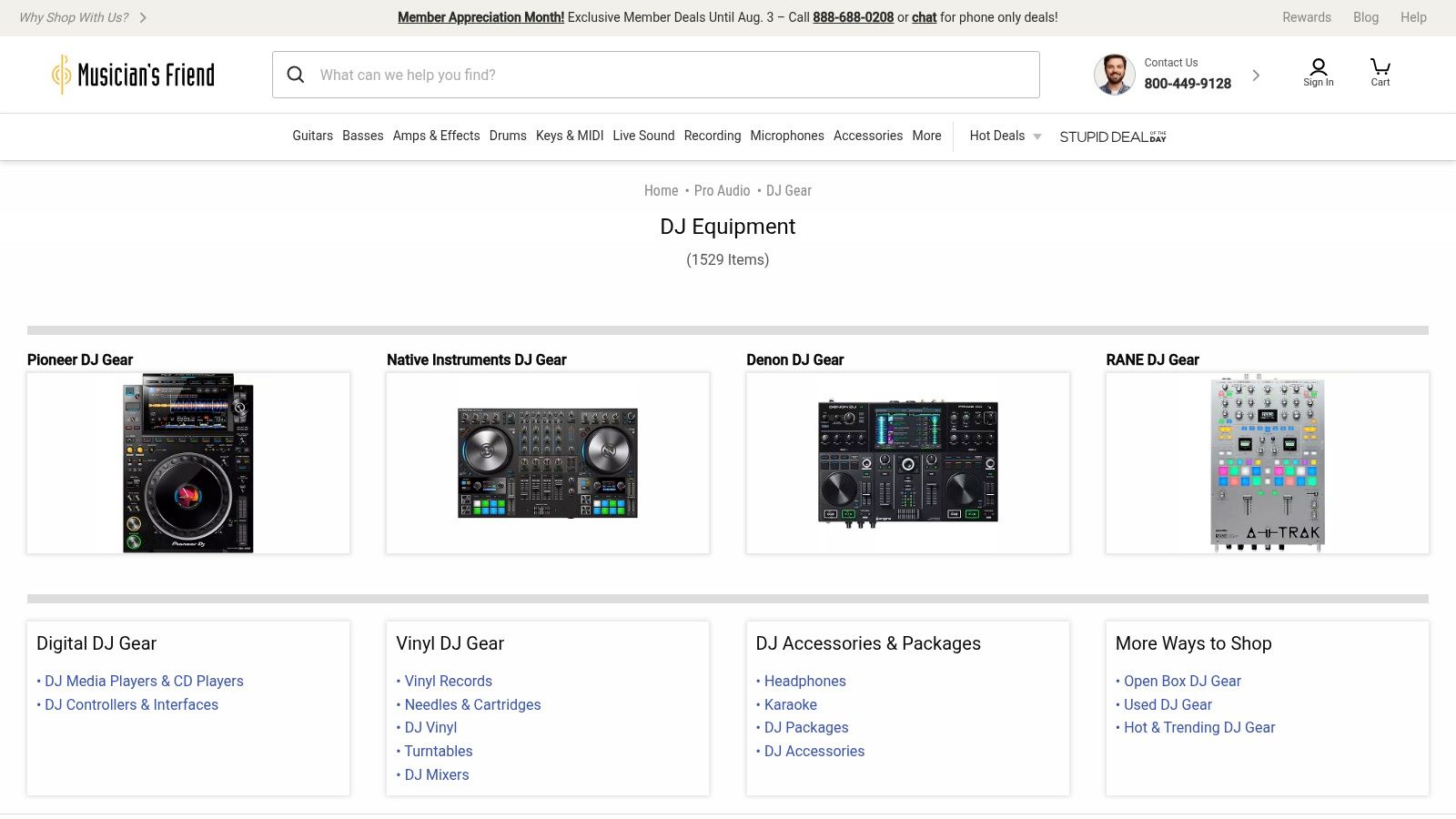Open the Hot Deals dropdown arrow
Screen dimensions: 1456x819
(1036, 136)
